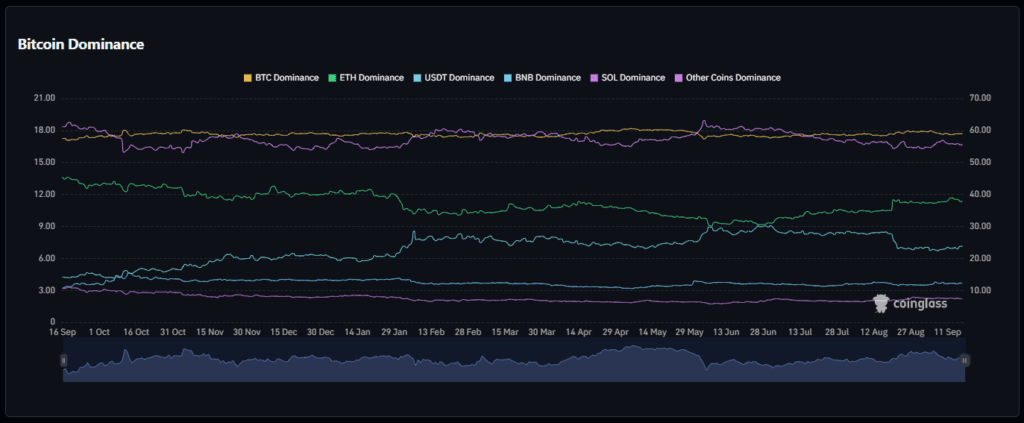Click the 14 Apr date on the x-axis
The width and height of the screenshot is (1024, 423).
tap(579, 332)
